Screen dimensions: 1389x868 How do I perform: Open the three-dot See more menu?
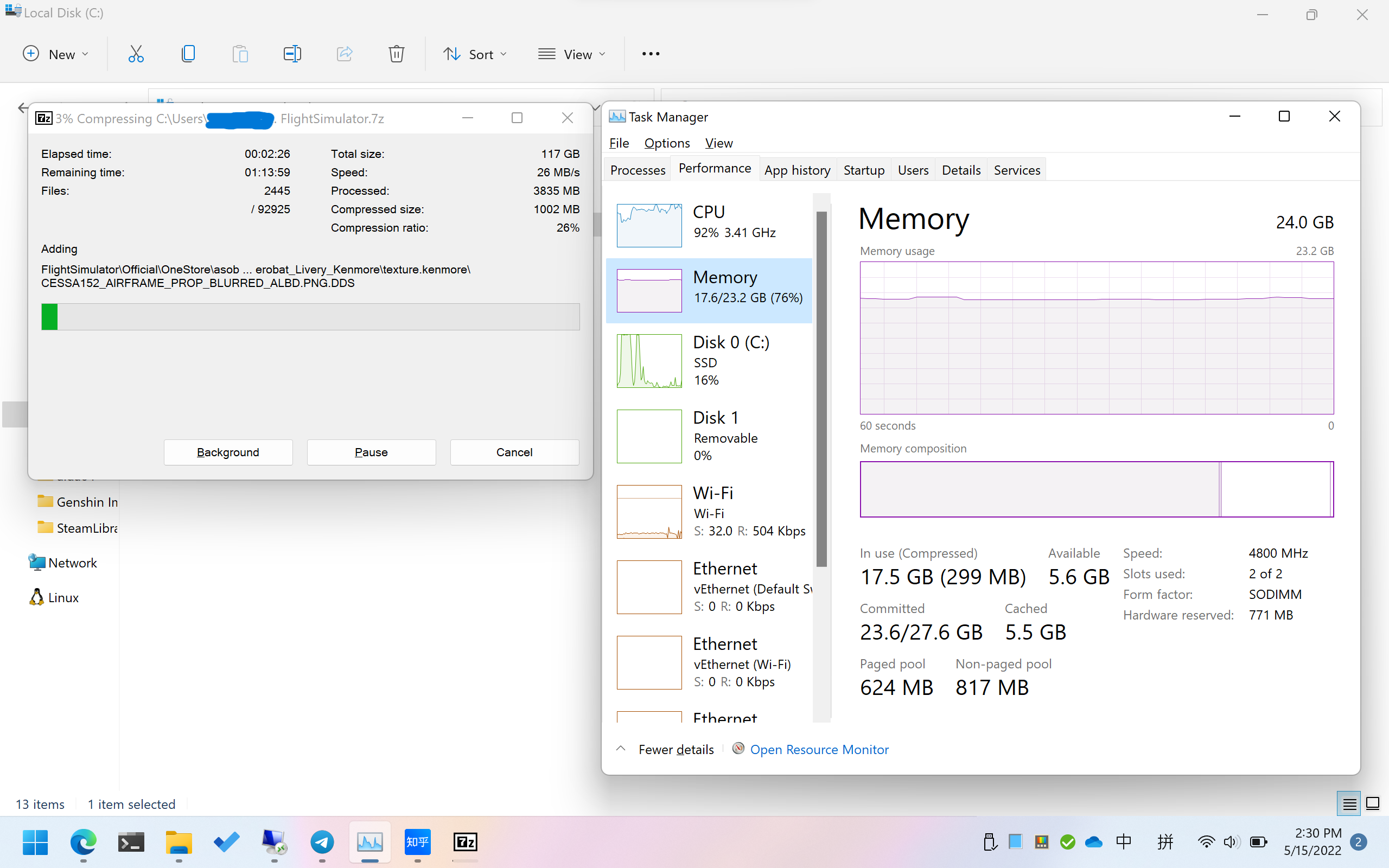point(651,54)
